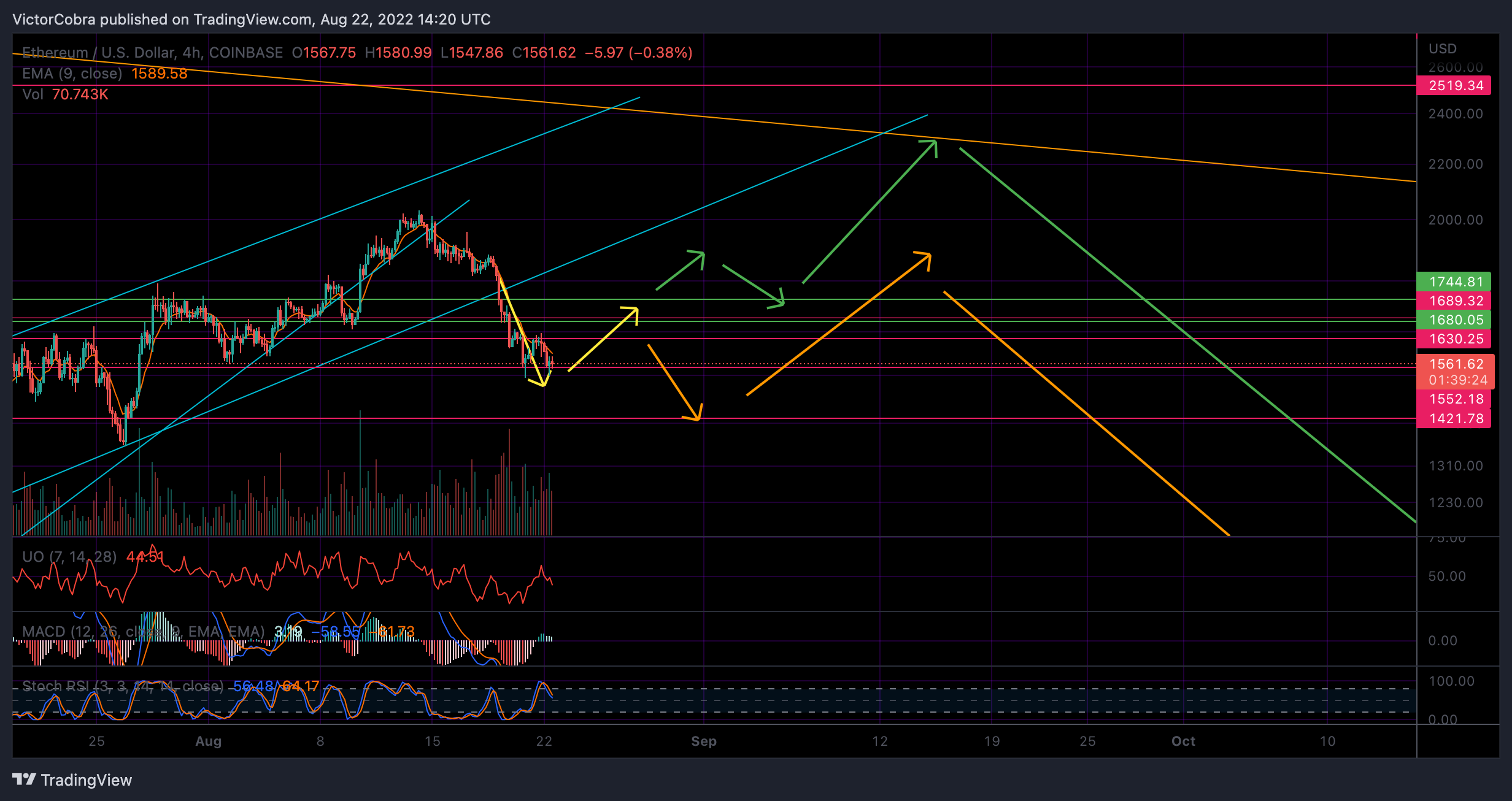Click the green 1680.05 price label
The image size is (1512, 801).
coord(1454,320)
